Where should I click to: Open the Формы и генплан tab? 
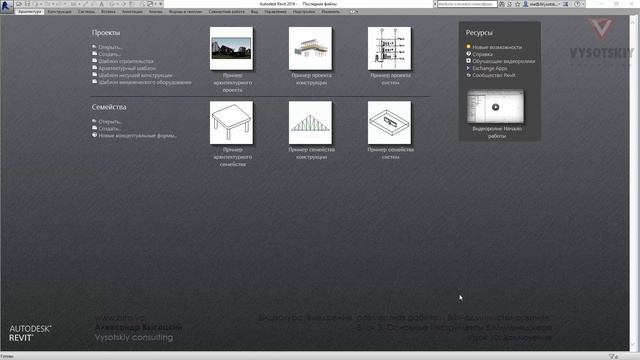(x=186, y=12)
